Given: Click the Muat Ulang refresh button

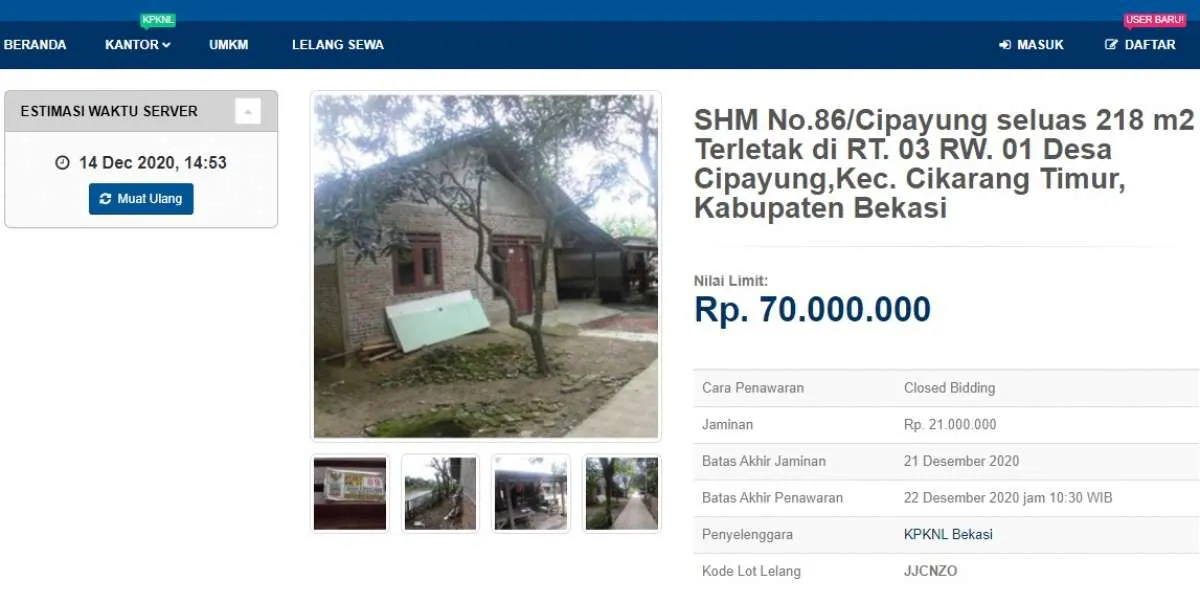Looking at the screenshot, I should [141, 199].
